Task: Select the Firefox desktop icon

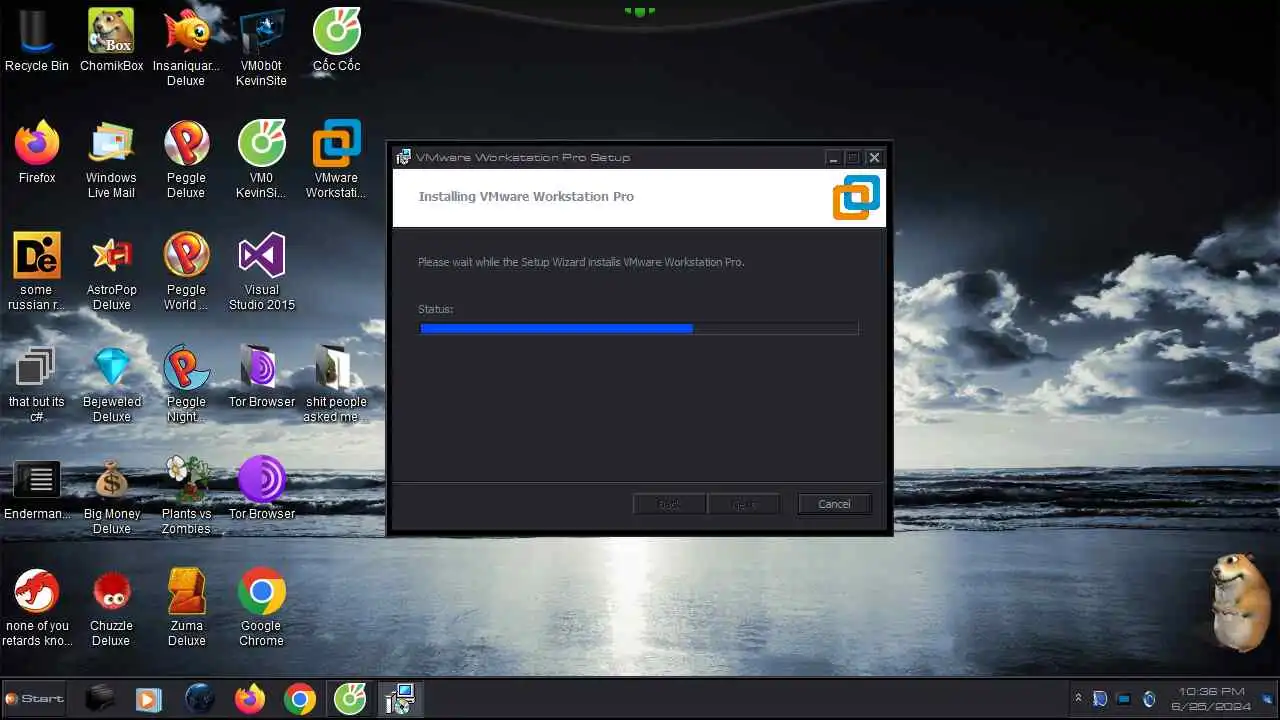Action: point(37,153)
